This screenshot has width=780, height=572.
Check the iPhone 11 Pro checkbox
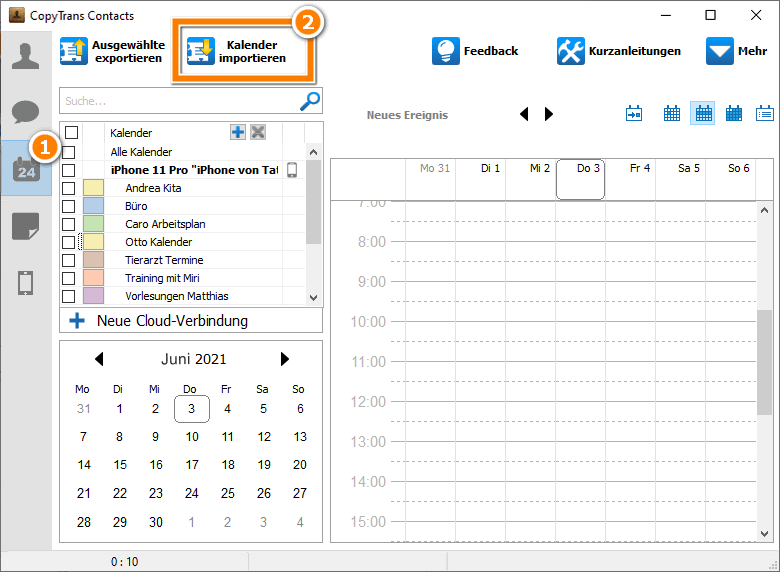(x=69, y=170)
